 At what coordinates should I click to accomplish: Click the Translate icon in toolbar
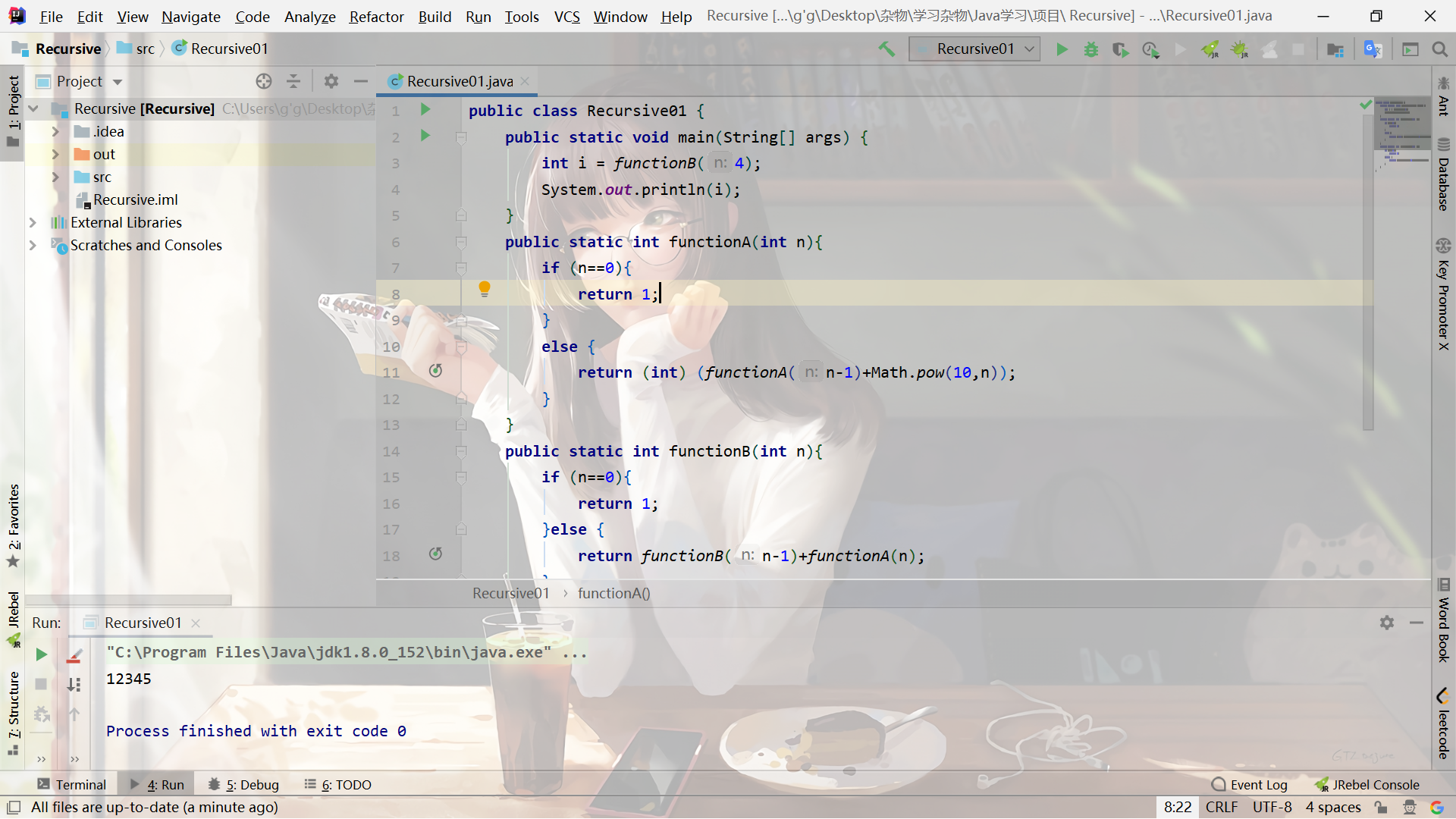click(x=1373, y=49)
